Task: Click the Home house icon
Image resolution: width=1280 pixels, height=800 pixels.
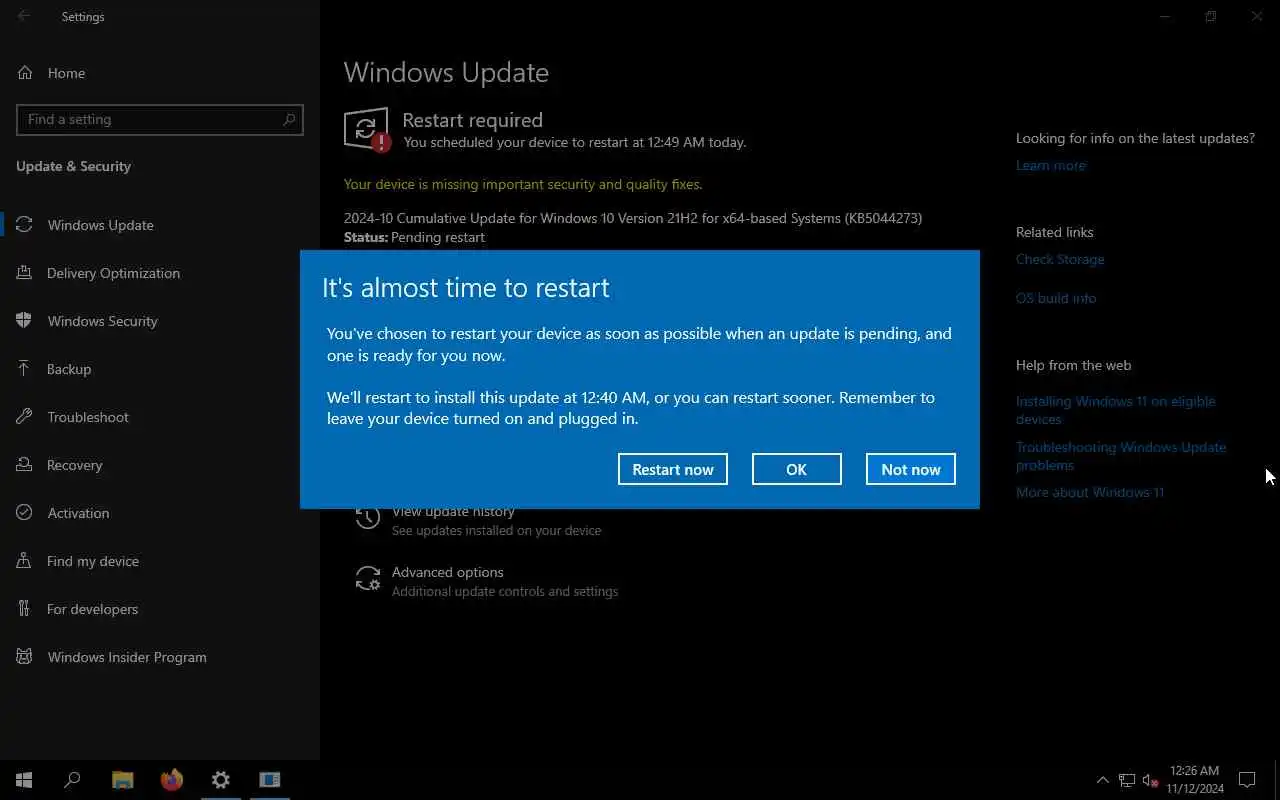Action: point(25,73)
